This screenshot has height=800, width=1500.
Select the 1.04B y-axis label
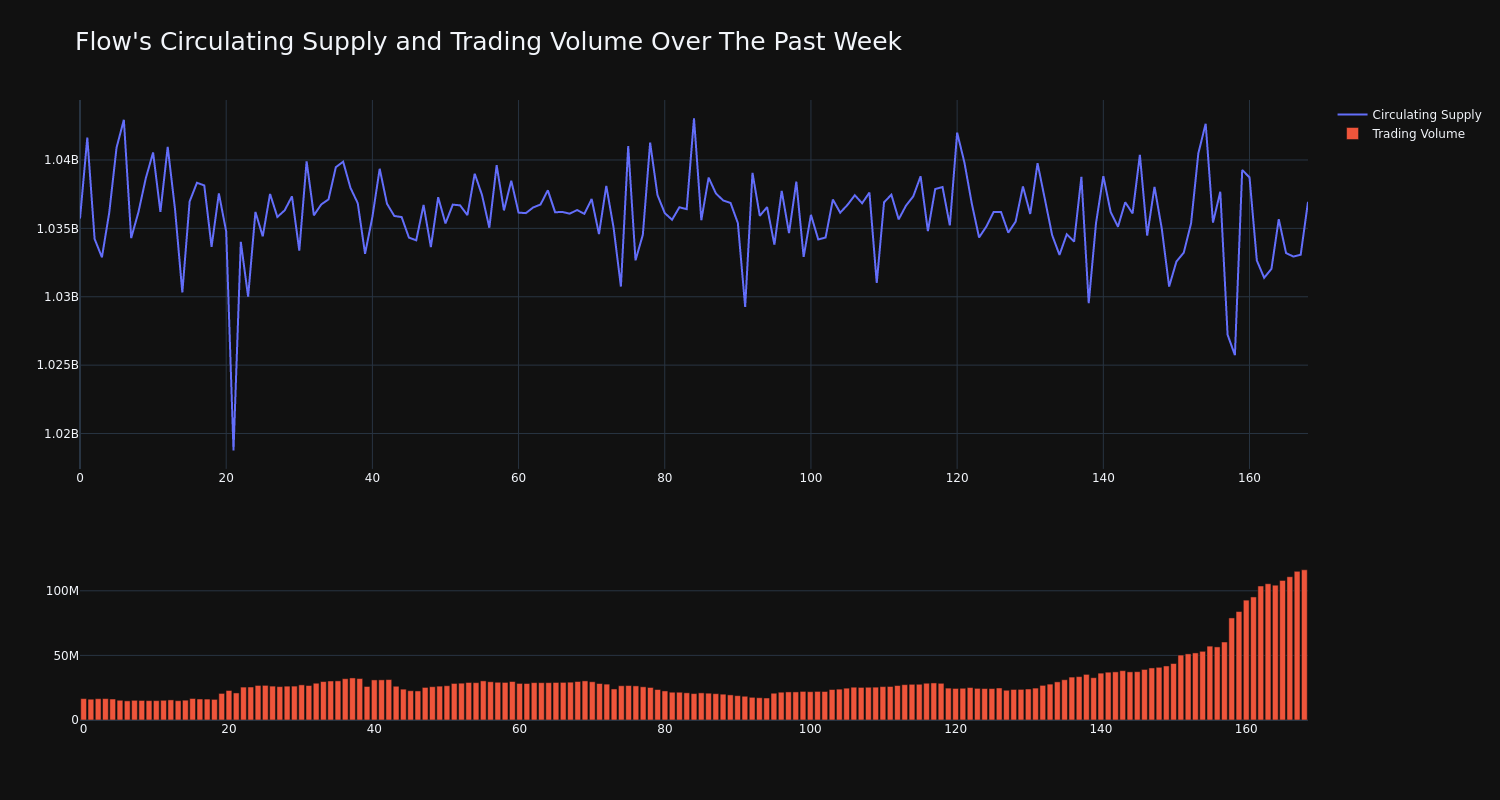point(61,160)
